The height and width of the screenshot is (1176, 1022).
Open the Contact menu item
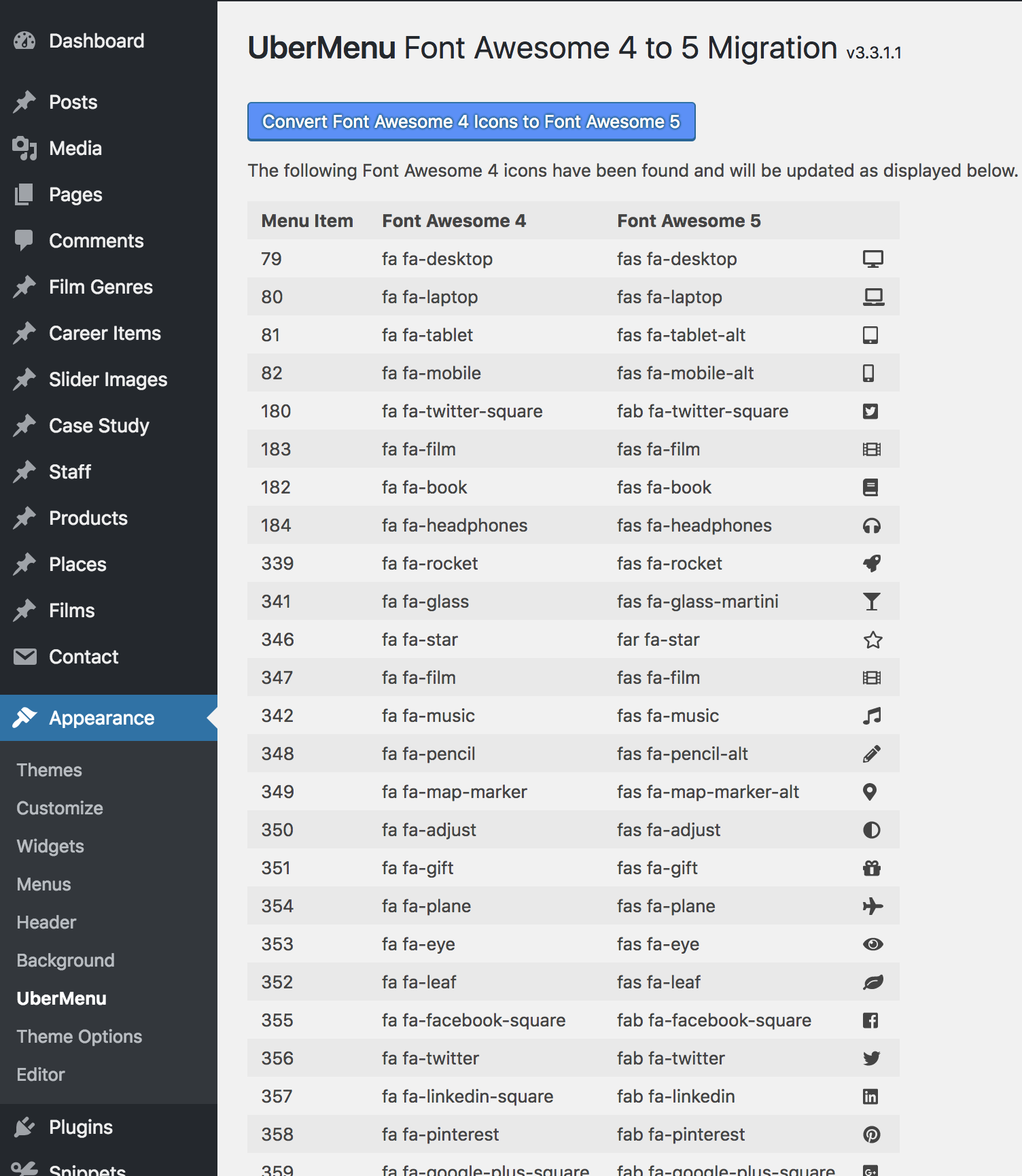tap(109, 657)
